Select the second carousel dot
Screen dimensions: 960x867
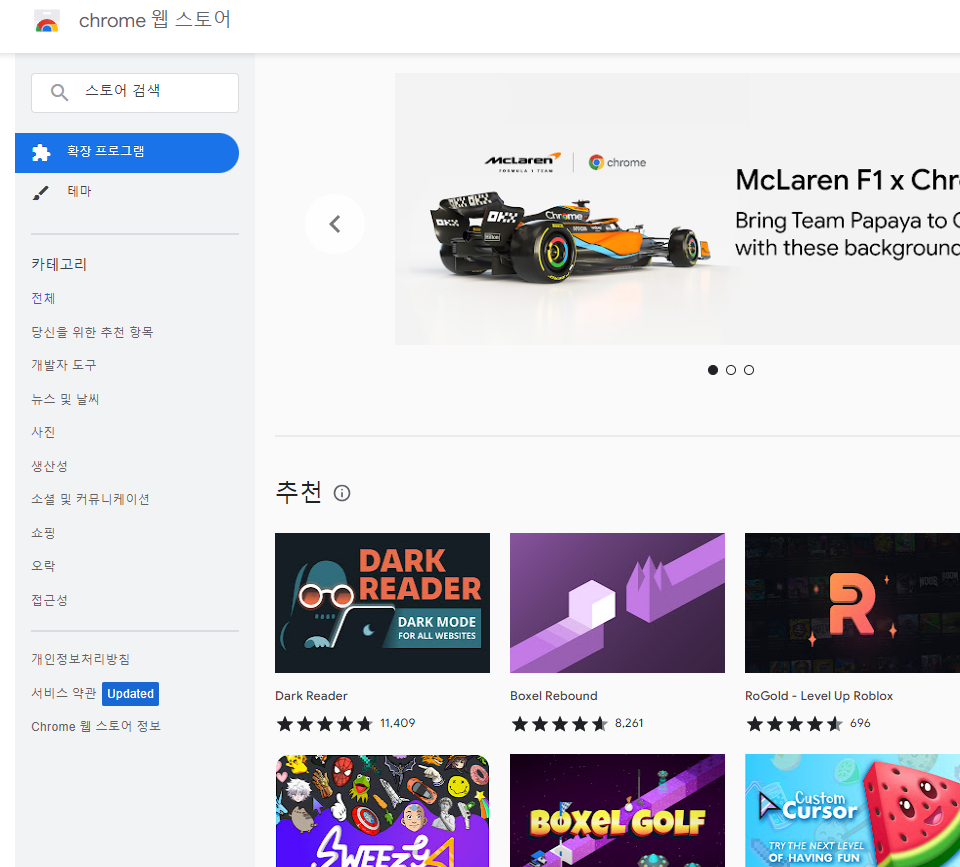coord(731,370)
